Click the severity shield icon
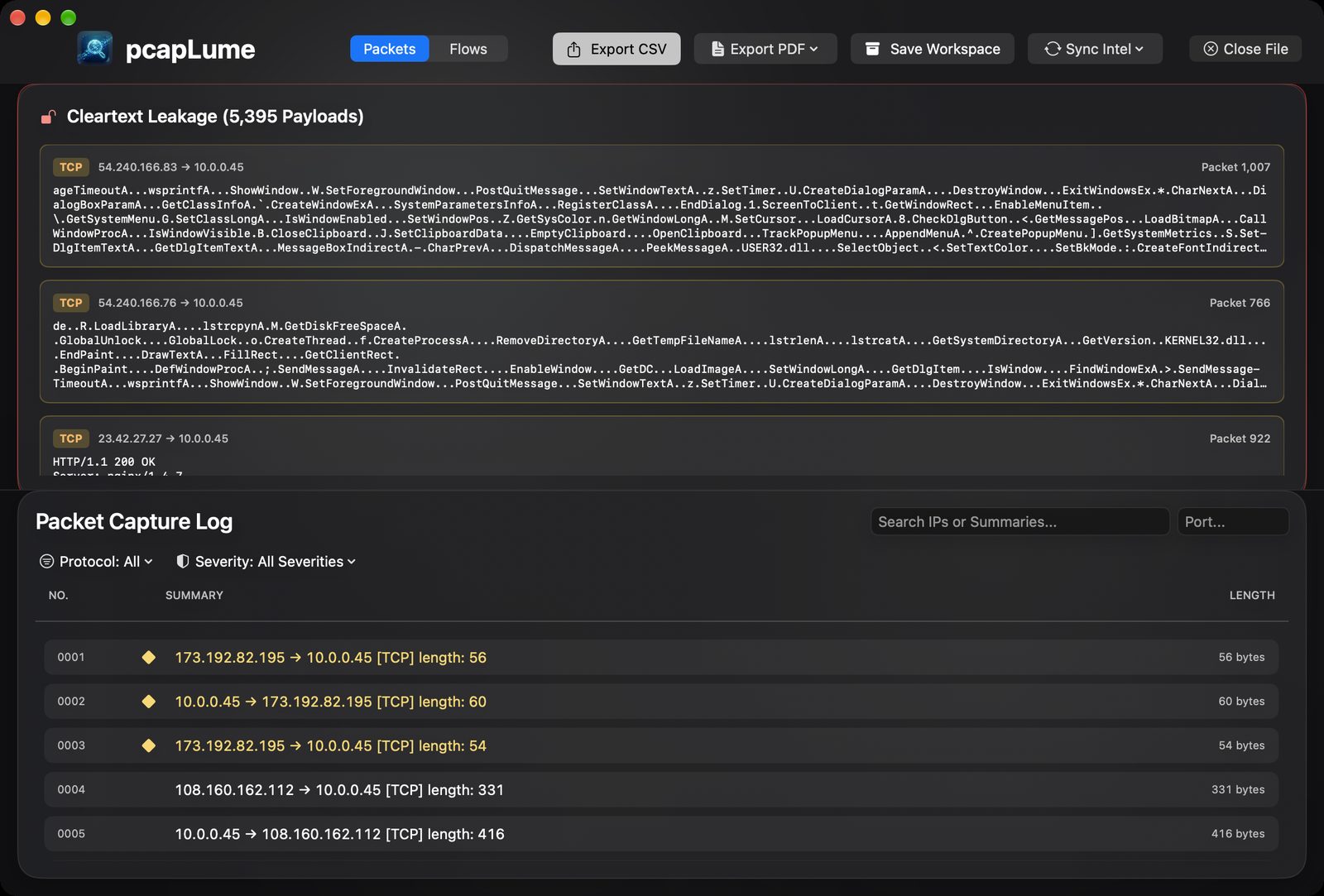The height and width of the screenshot is (896, 1324). click(183, 561)
